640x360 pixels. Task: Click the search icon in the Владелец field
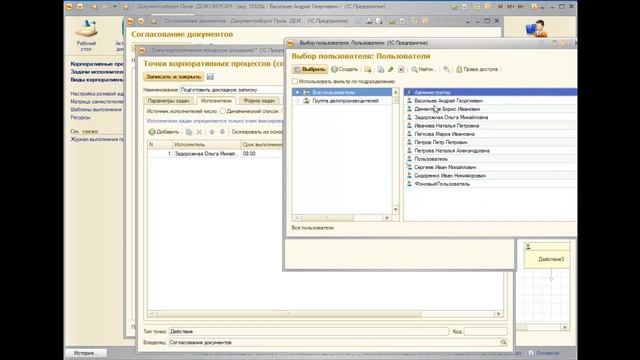[x=504, y=342]
